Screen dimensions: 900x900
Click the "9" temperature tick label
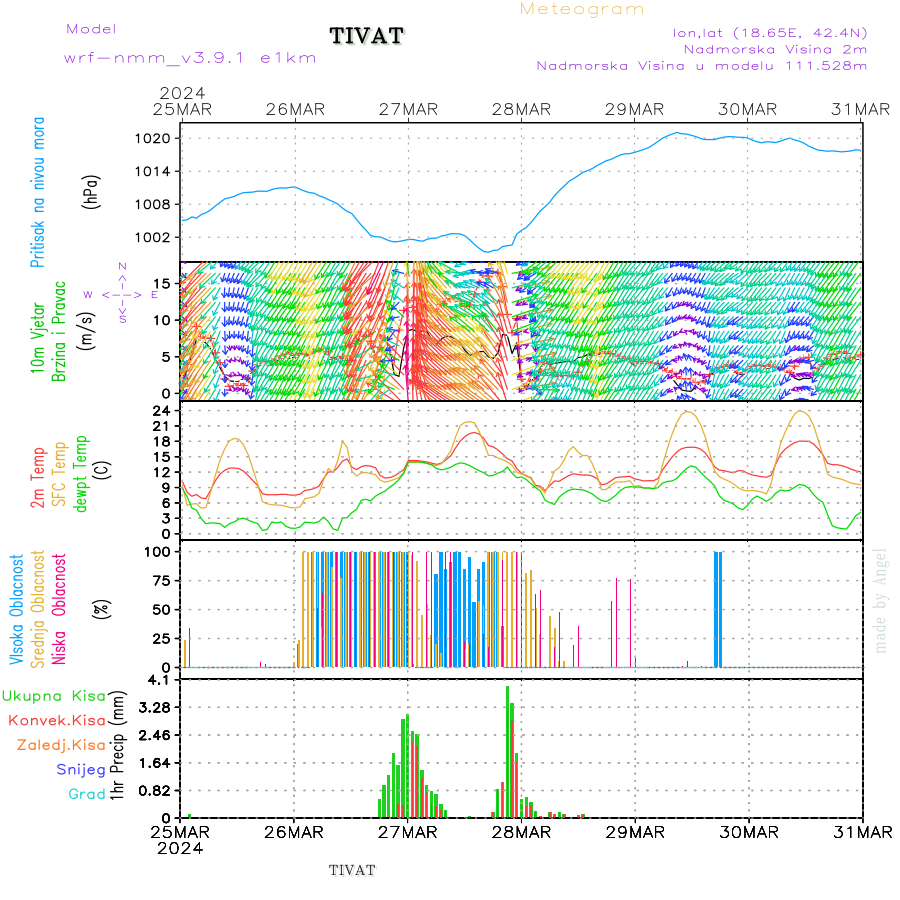tap(166, 488)
